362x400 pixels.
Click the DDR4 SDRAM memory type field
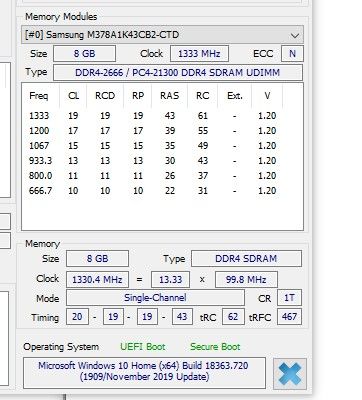246,259
